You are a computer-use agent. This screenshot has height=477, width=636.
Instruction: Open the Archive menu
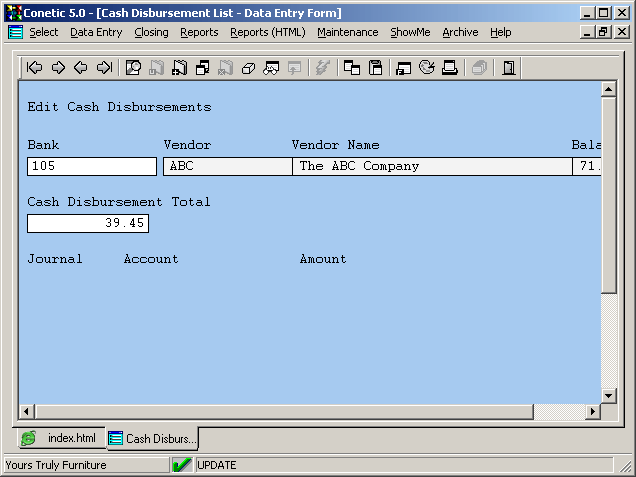pos(460,32)
